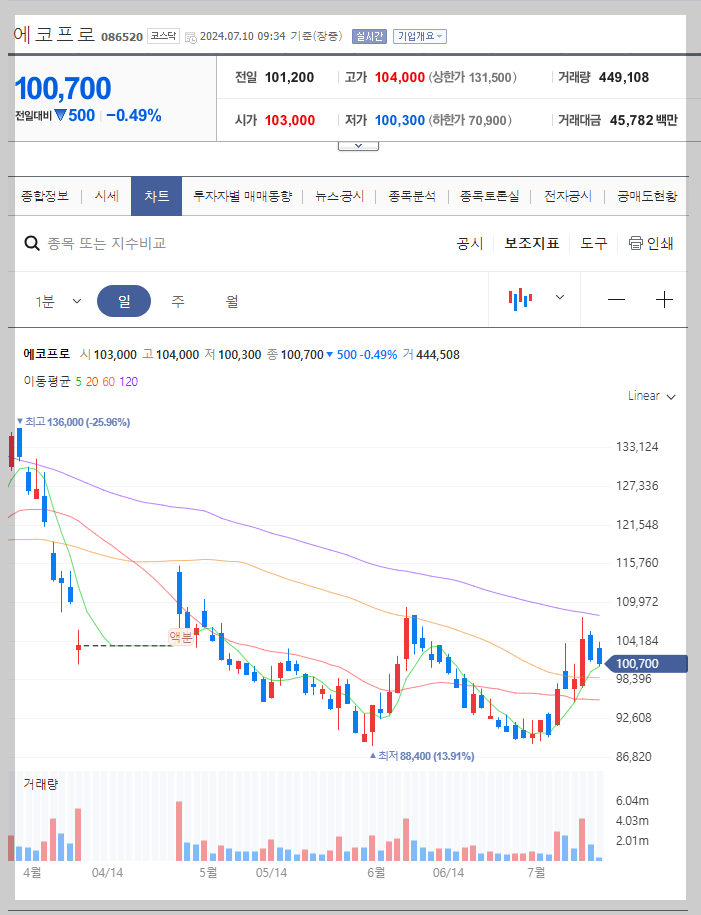Click the 거래량 449,108 value

point(624,78)
